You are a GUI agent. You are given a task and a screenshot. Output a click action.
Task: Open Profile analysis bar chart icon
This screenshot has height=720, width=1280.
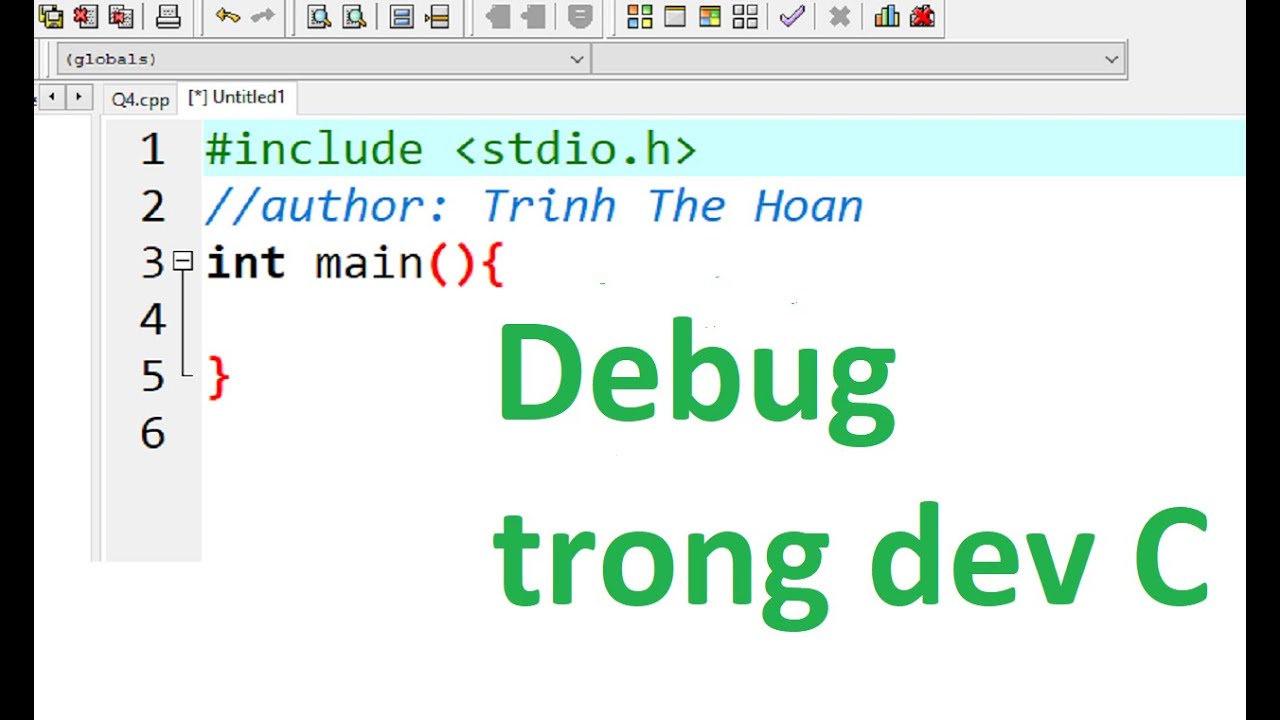[887, 16]
